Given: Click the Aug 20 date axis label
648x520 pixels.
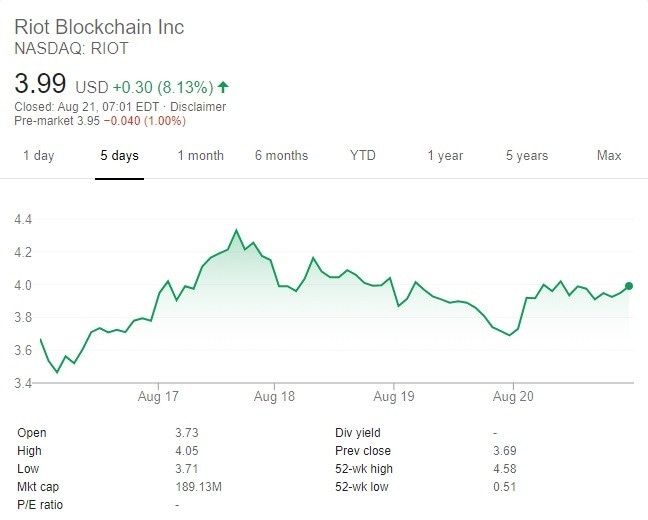Looking at the screenshot, I should click(x=512, y=397).
